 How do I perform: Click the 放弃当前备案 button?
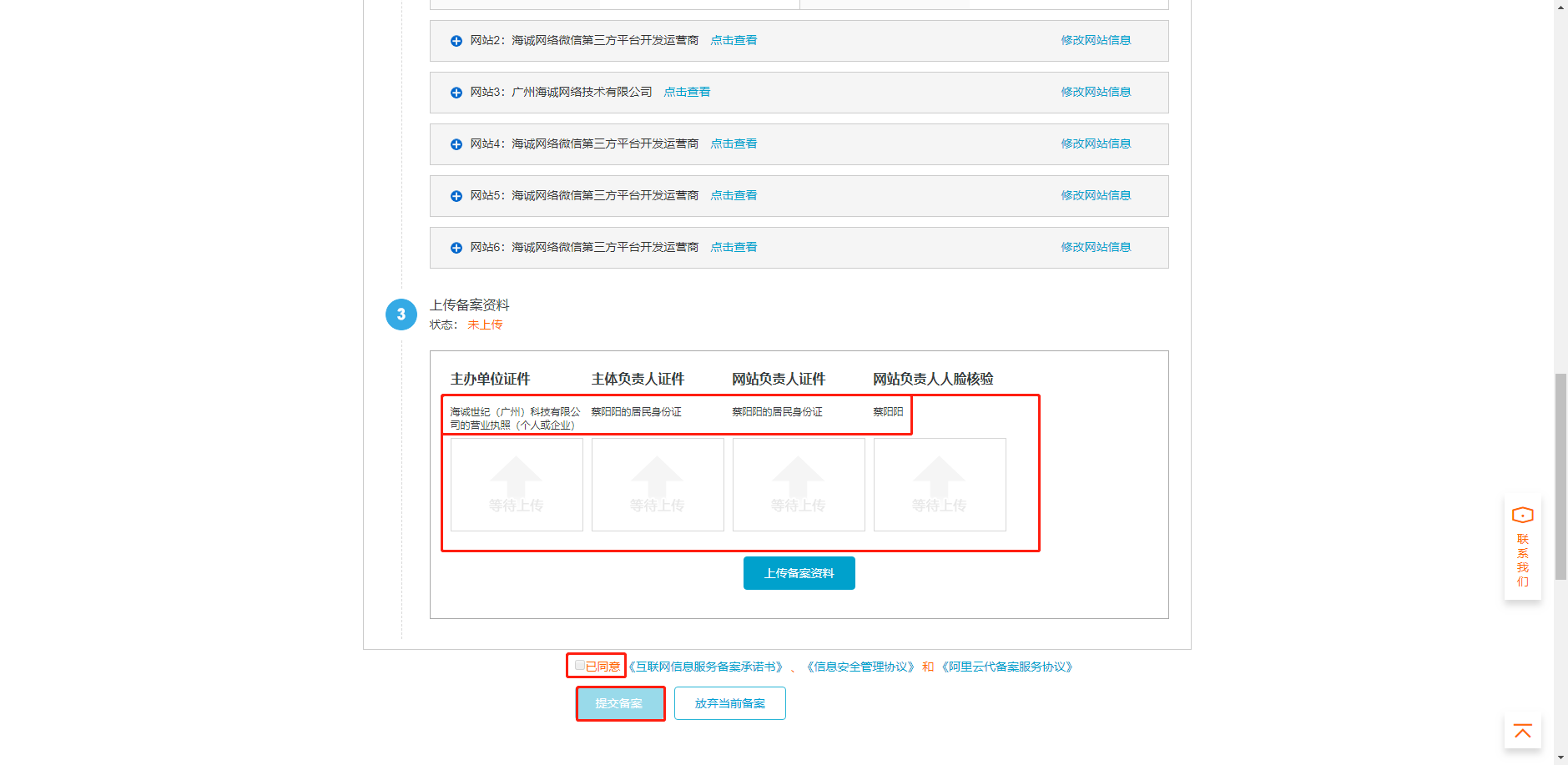(x=730, y=703)
